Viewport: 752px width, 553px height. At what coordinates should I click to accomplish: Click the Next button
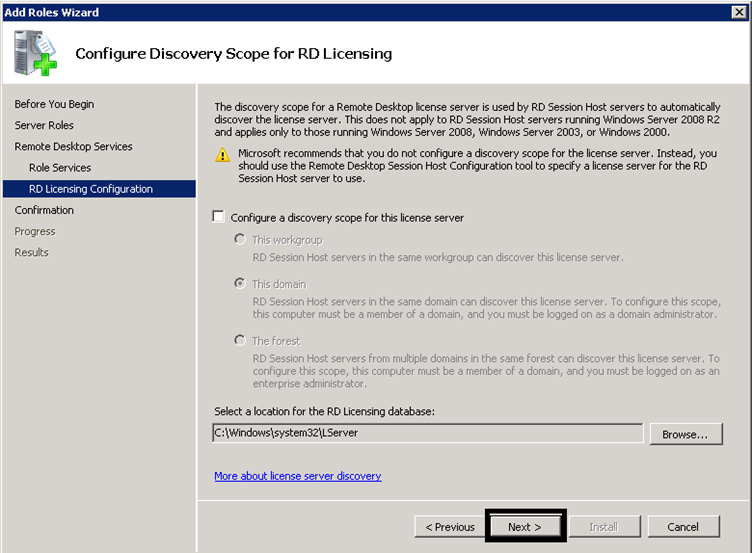click(525, 527)
